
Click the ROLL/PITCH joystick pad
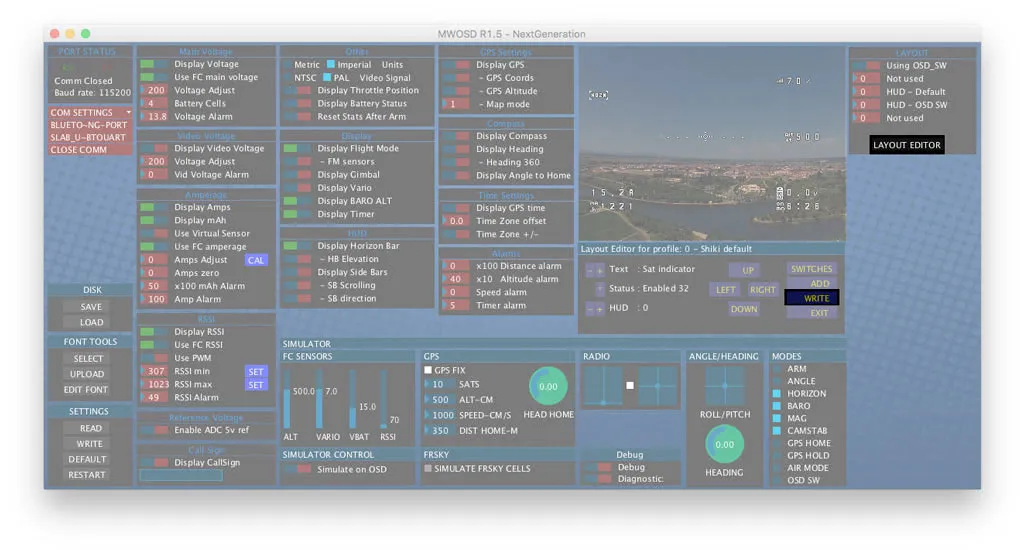(724, 386)
